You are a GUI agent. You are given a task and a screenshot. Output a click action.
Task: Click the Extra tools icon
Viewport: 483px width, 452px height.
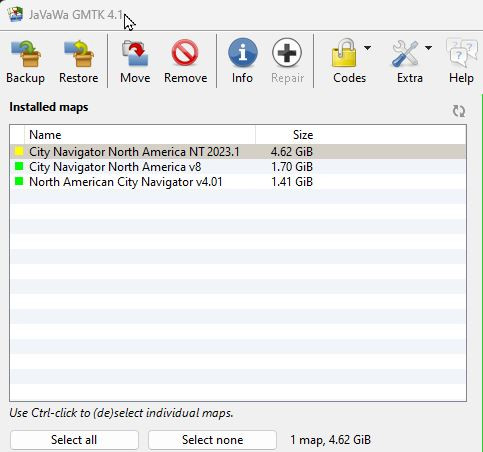pos(406,53)
